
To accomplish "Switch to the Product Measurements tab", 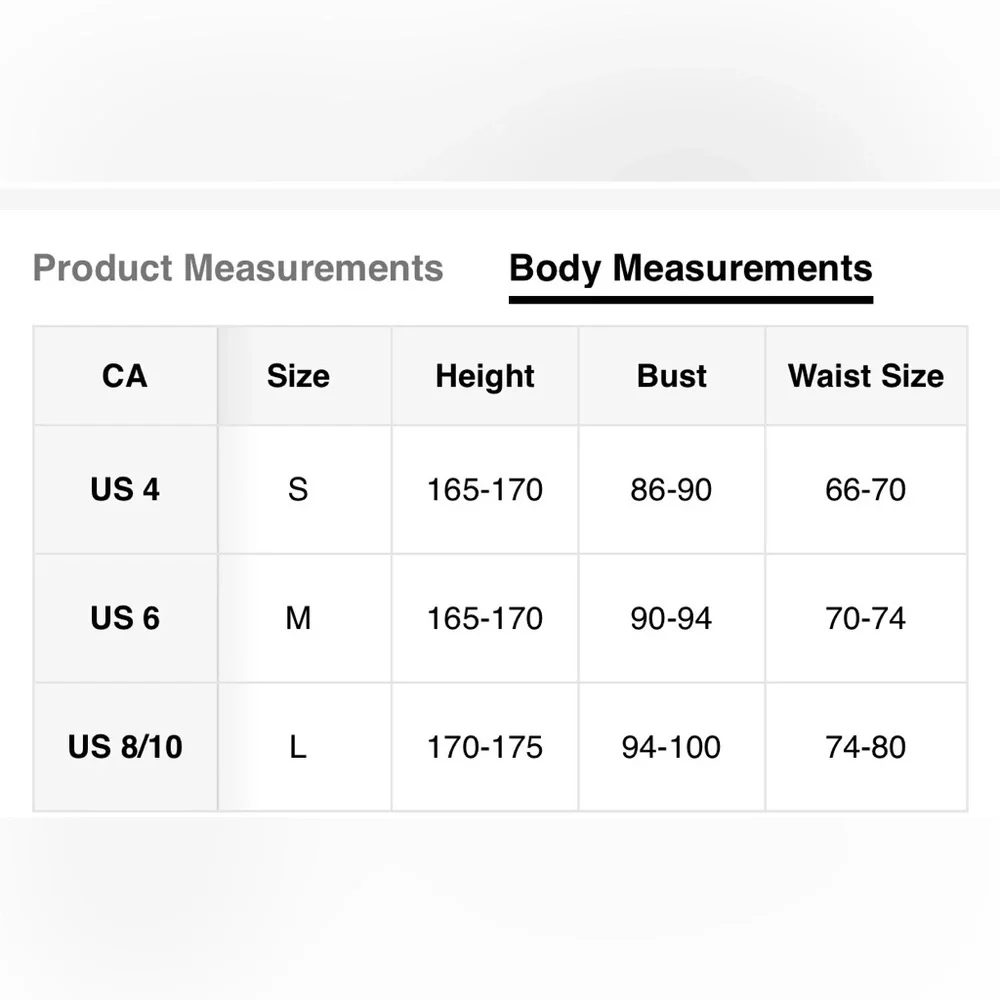I will point(238,268).
